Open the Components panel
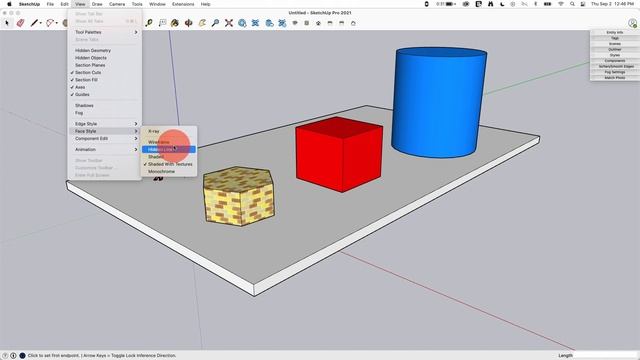Viewport: 640px width, 360px height. click(614, 61)
